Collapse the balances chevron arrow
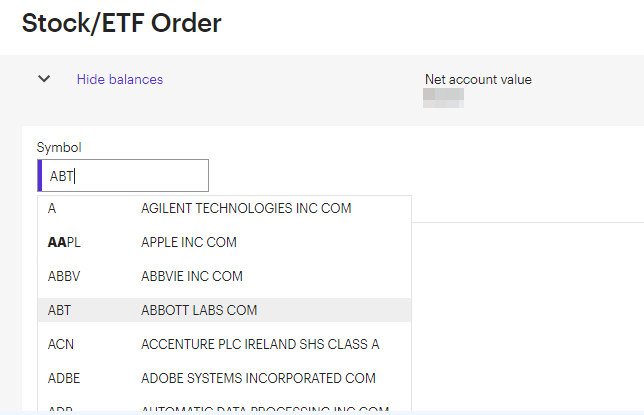644x415 pixels. 44,79
